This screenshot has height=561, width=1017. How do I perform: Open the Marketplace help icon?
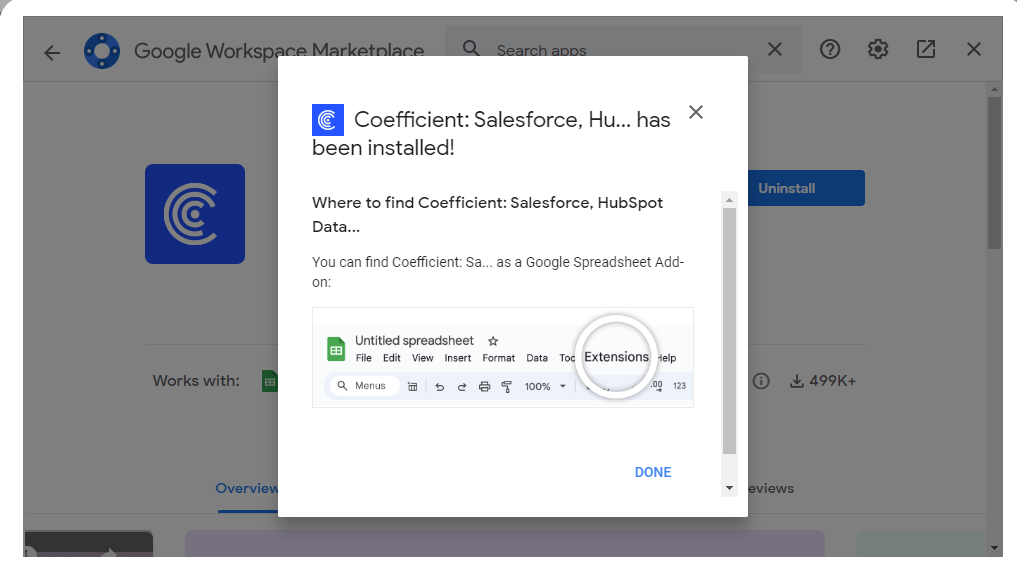tap(830, 49)
